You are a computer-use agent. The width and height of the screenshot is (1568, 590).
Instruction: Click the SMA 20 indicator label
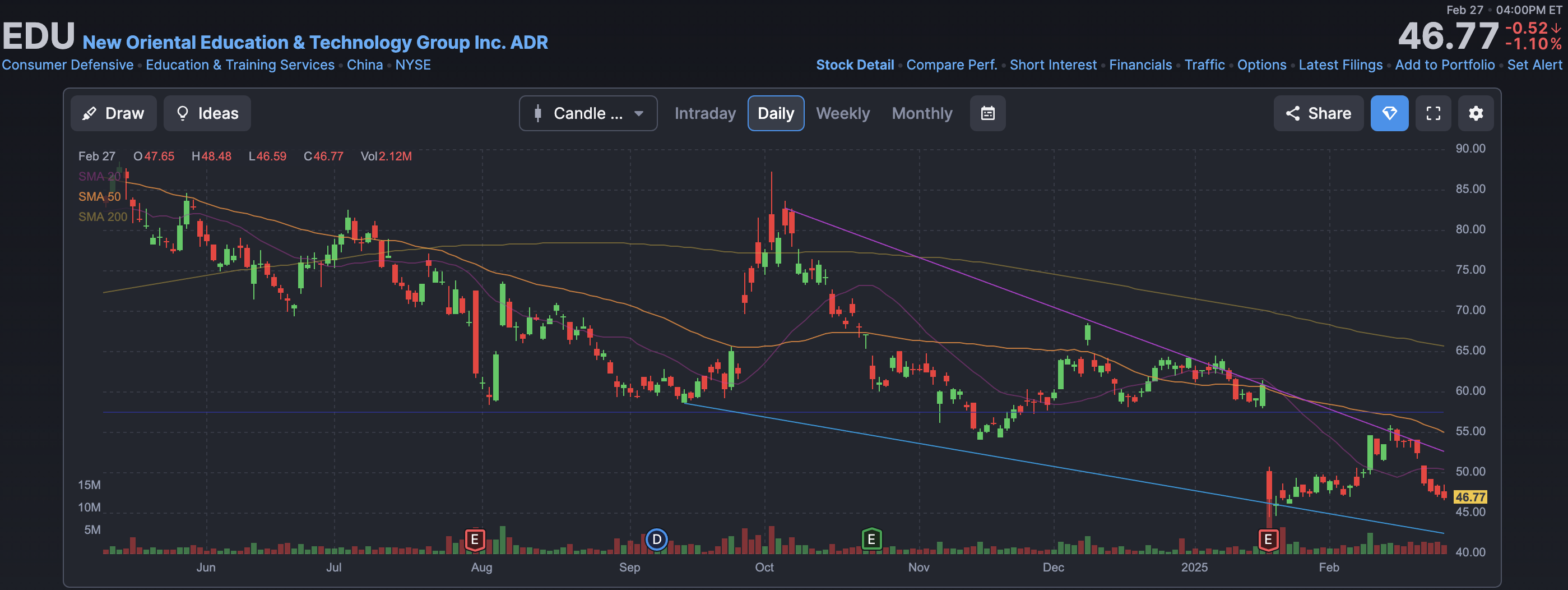point(99,177)
